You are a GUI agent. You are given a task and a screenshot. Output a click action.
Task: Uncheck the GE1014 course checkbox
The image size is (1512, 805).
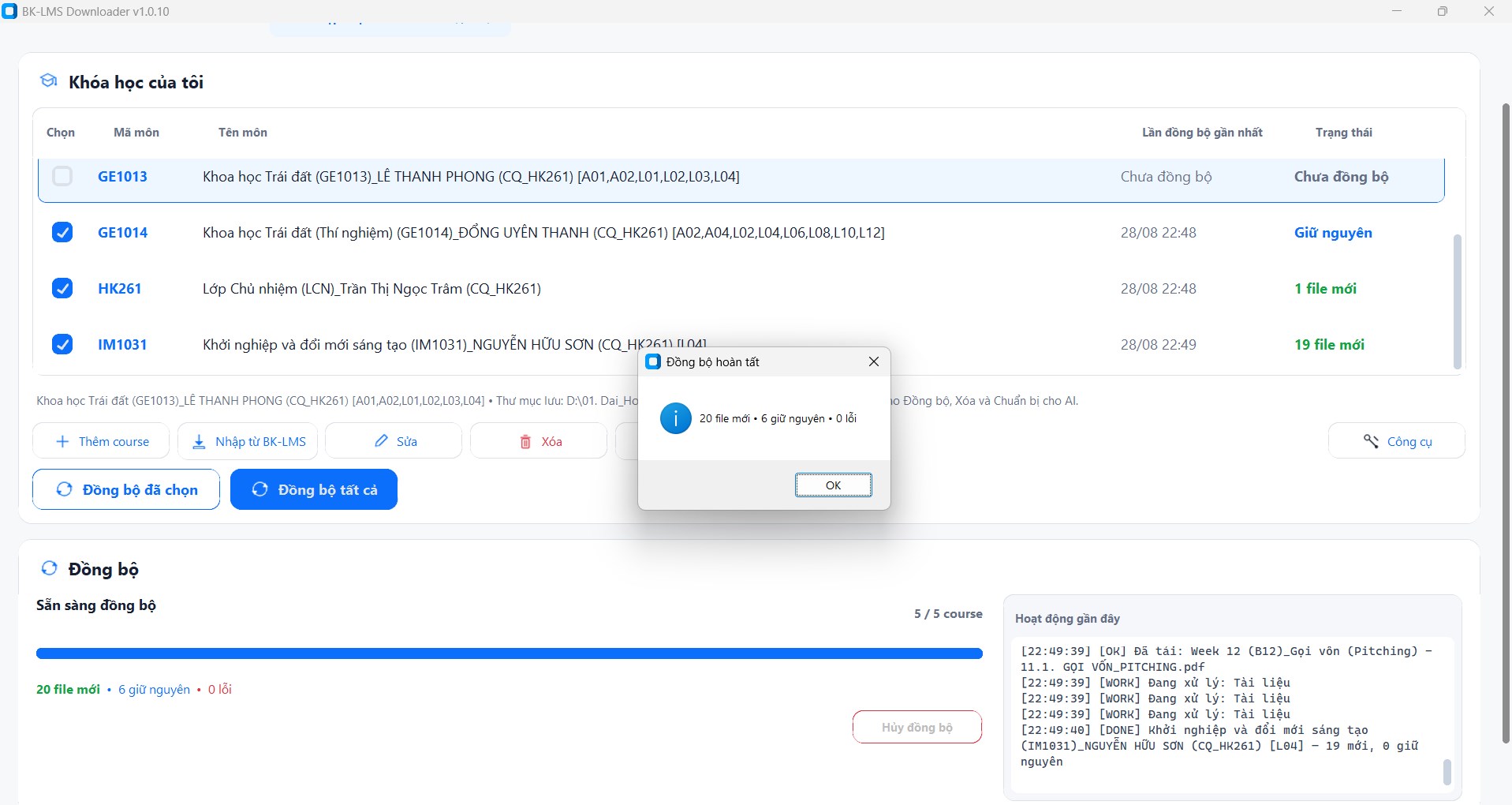point(62,232)
